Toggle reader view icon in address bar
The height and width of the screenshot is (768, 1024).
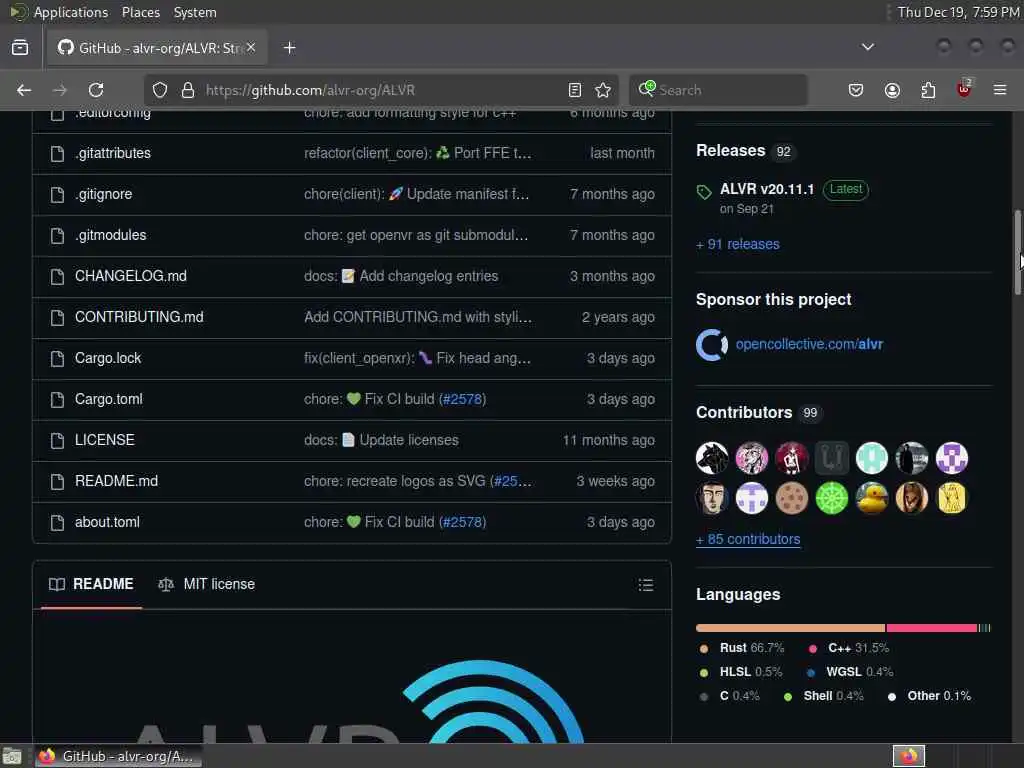(575, 90)
